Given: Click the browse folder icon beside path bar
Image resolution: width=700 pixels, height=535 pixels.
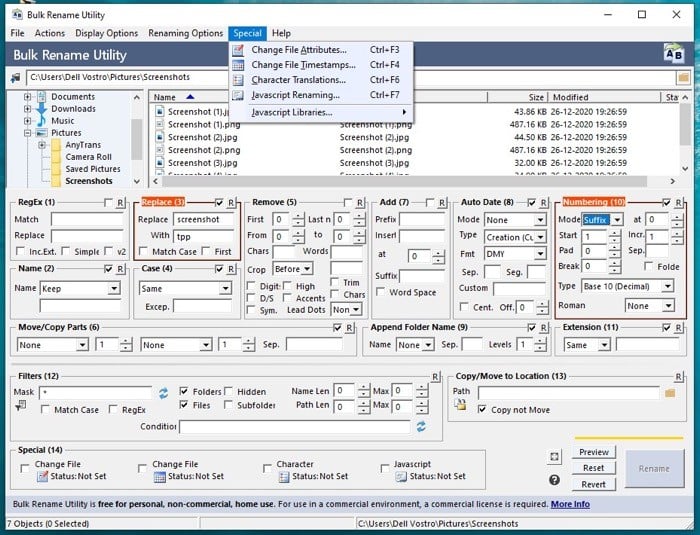Looking at the screenshot, I should [683, 77].
